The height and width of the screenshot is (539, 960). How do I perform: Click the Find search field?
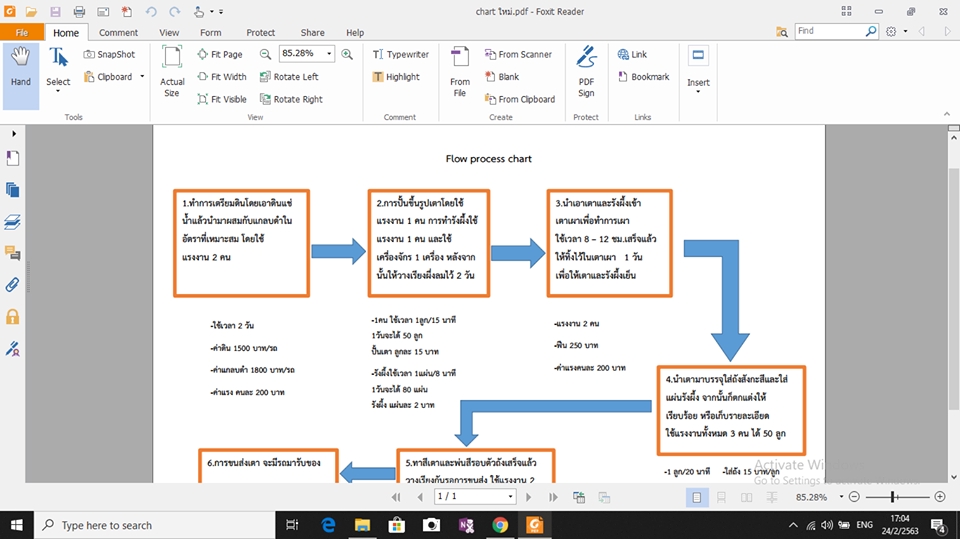(x=830, y=31)
